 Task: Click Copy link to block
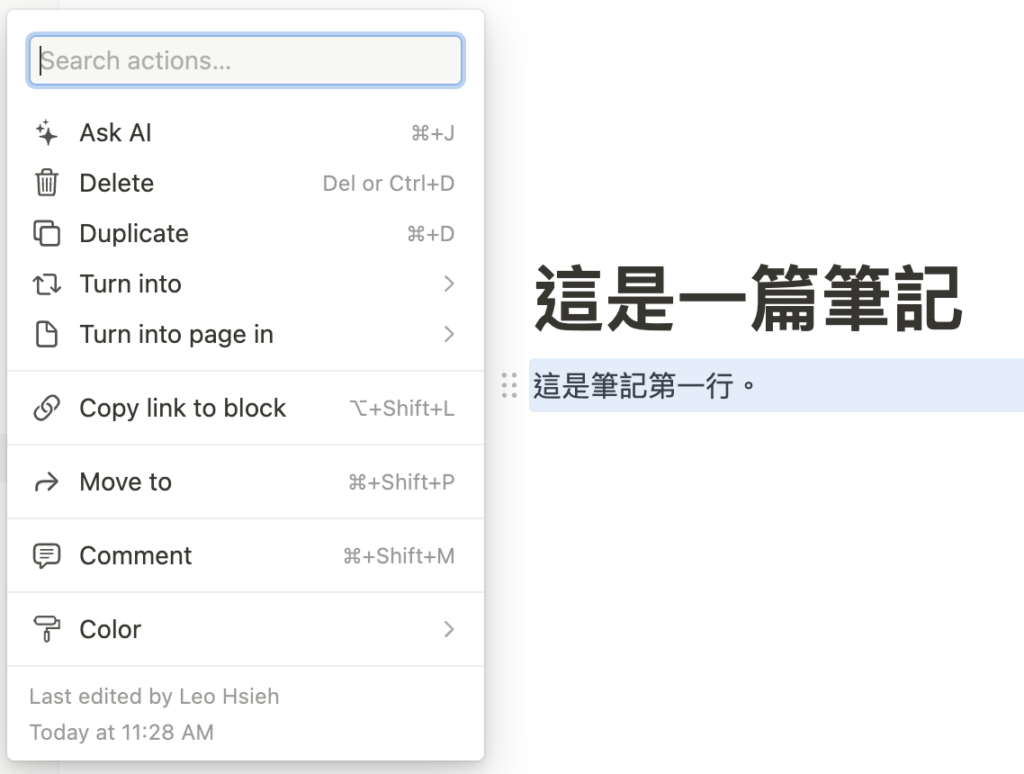tap(182, 408)
